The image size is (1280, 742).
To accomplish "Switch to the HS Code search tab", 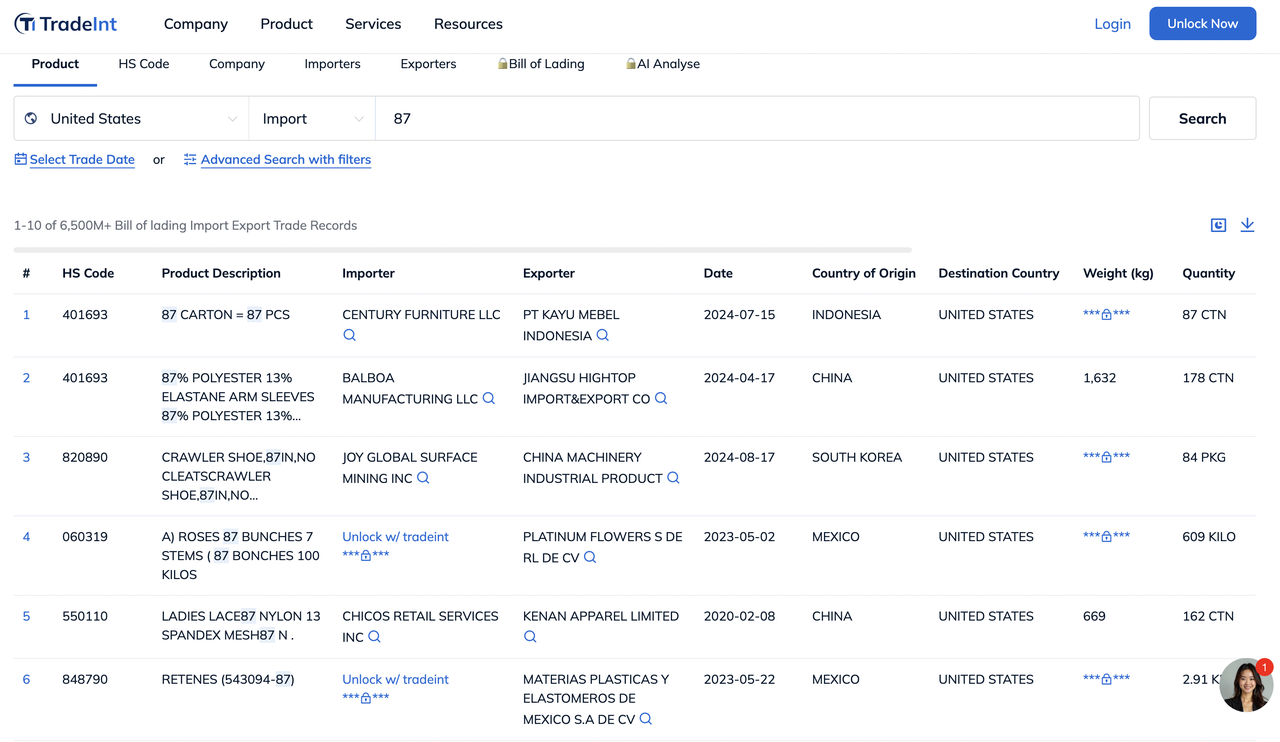I will (144, 64).
